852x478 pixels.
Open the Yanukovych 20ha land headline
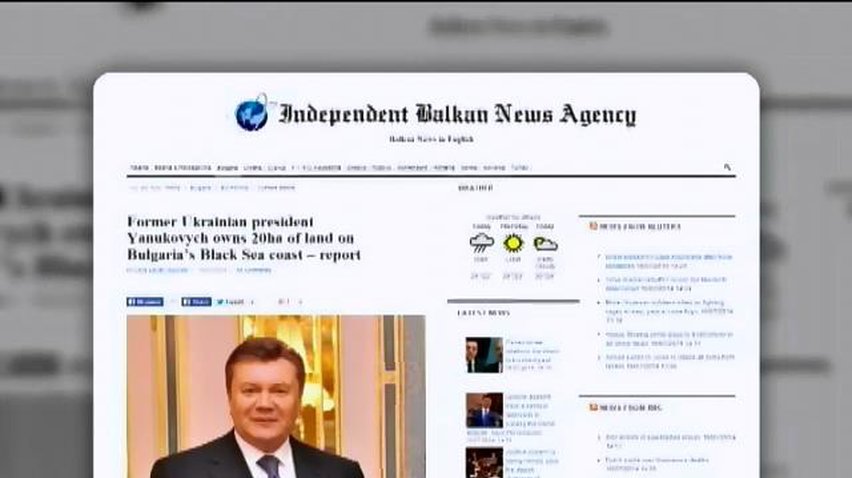pos(243,238)
